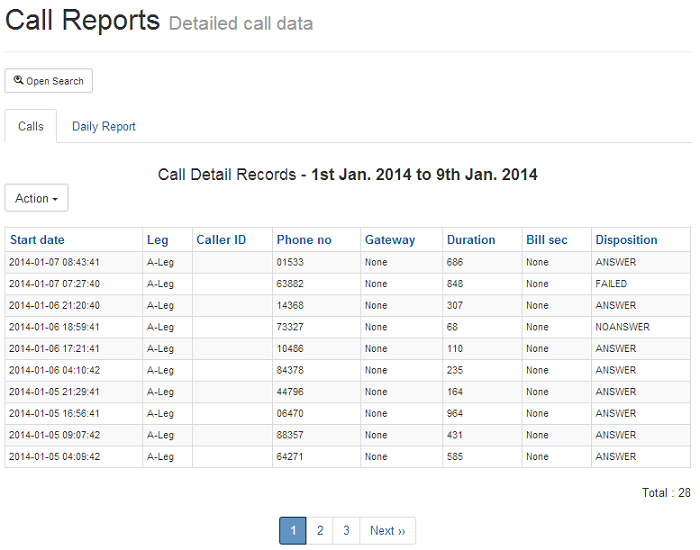Select start date 2014-01-06 17:21:41
This screenshot has height=550, width=700.
54,348
